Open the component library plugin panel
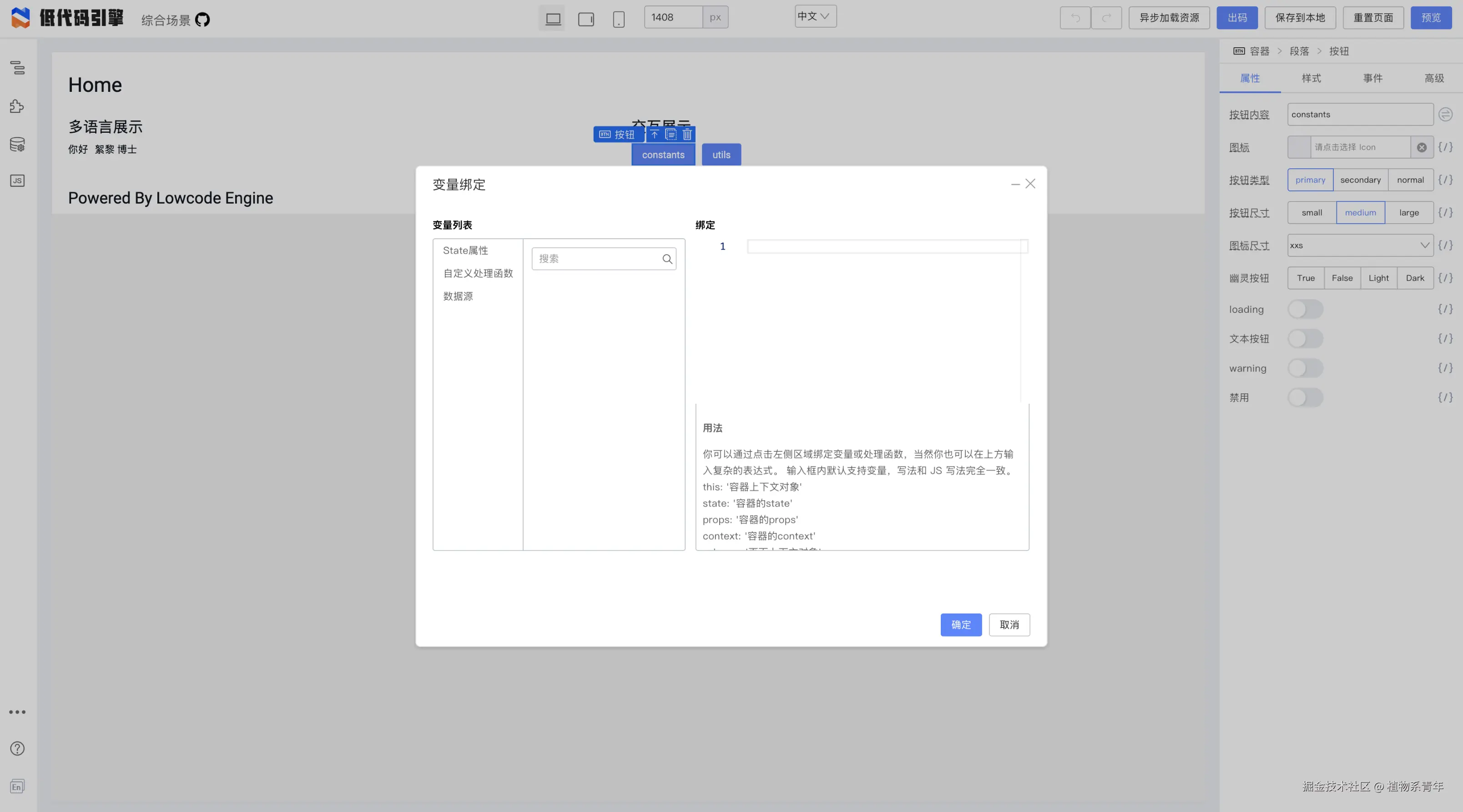1463x812 pixels. 18,106
